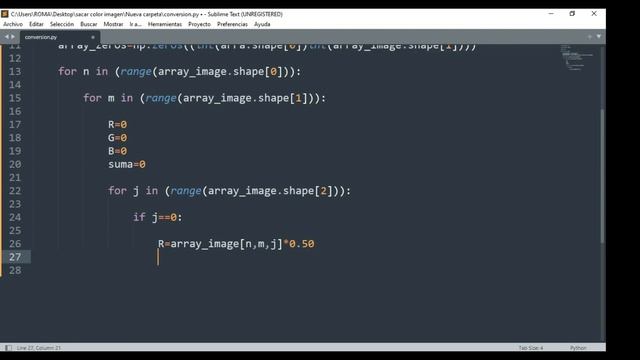Toggle the side bar icon in status bar

click(8, 348)
